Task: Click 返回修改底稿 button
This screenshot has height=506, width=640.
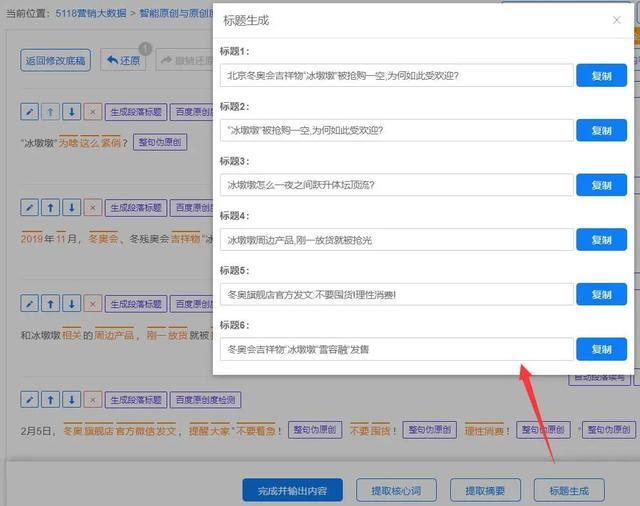Action: tap(56, 60)
